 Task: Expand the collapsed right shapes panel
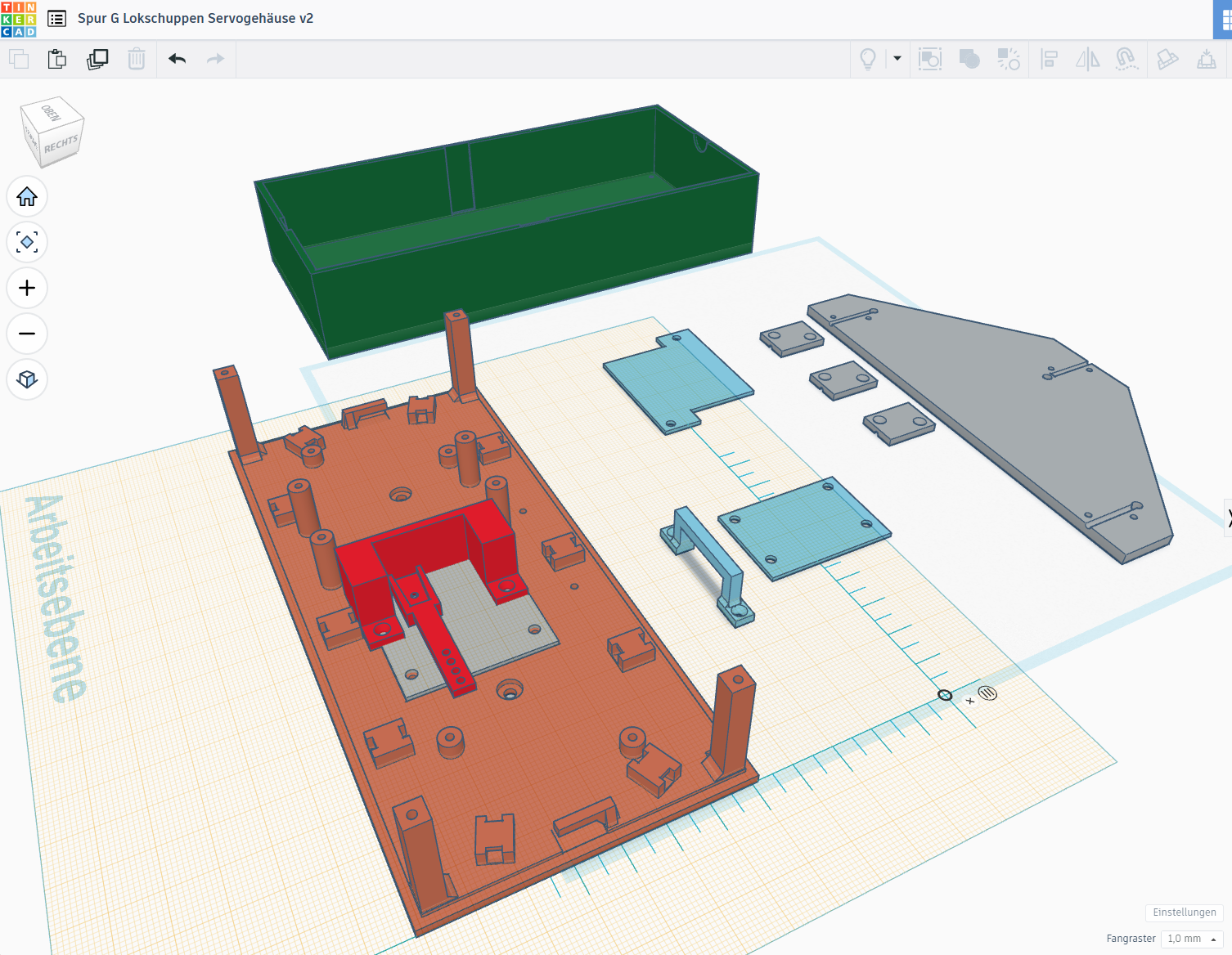[1228, 518]
